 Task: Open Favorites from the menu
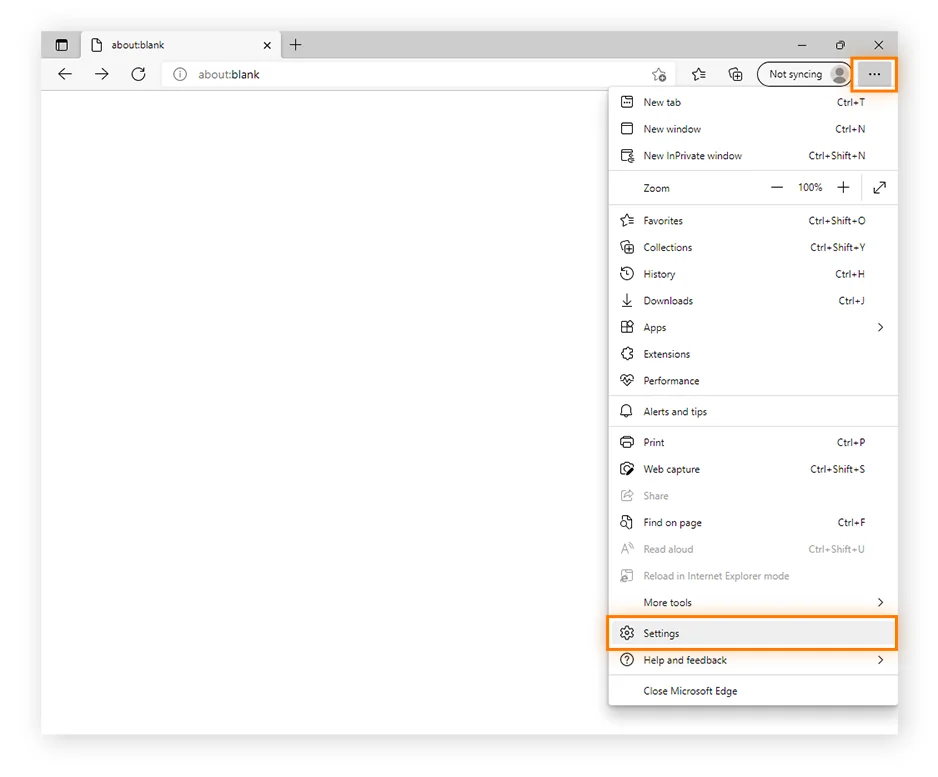753,221
